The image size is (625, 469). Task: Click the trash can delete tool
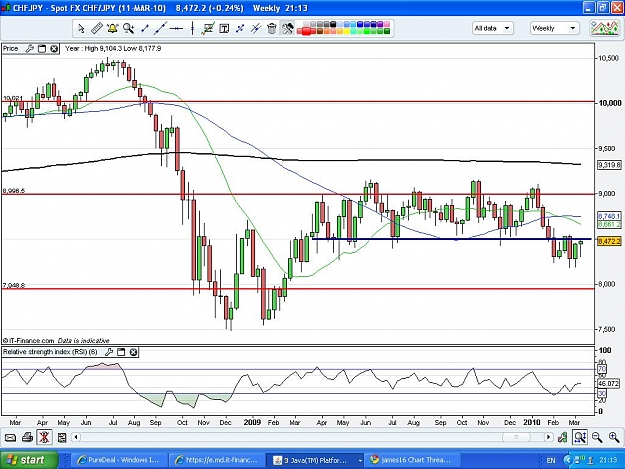tap(271, 28)
